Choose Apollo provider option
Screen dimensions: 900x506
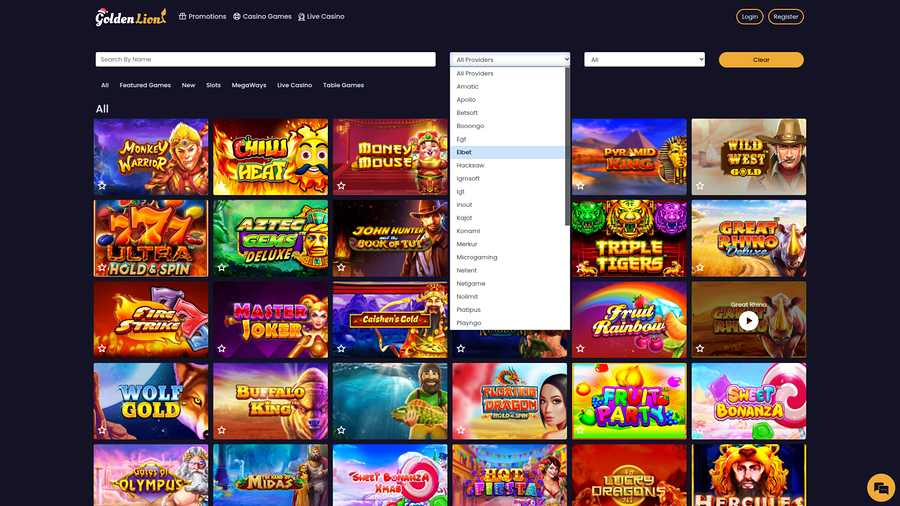coord(507,100)
